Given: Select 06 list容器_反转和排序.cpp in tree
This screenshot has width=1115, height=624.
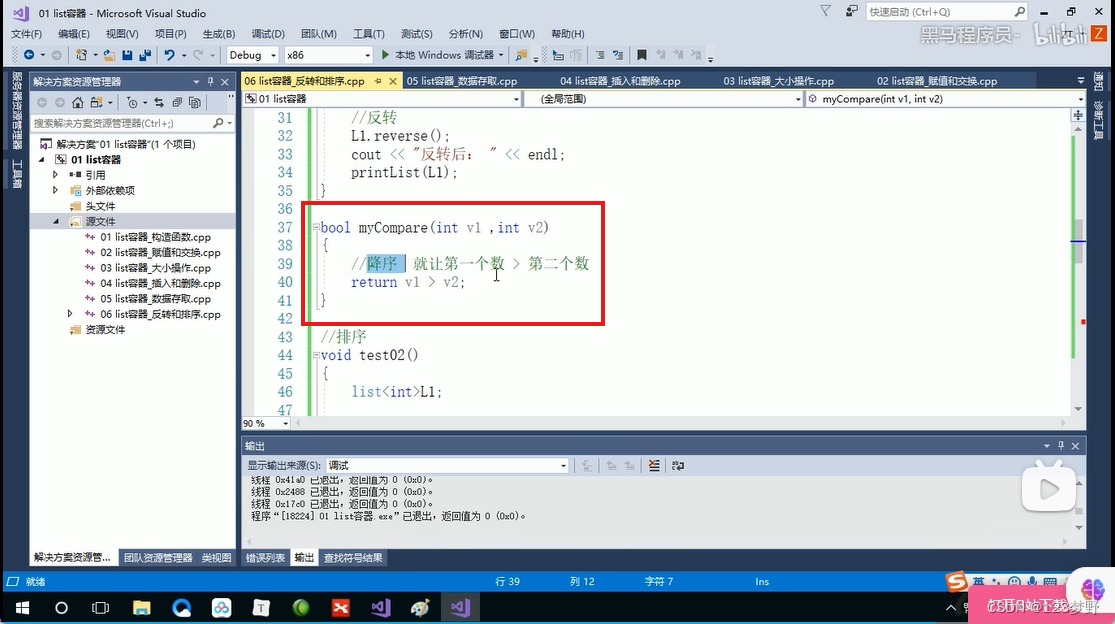Looking at the screenshot, I should click(x=160, y=314).
